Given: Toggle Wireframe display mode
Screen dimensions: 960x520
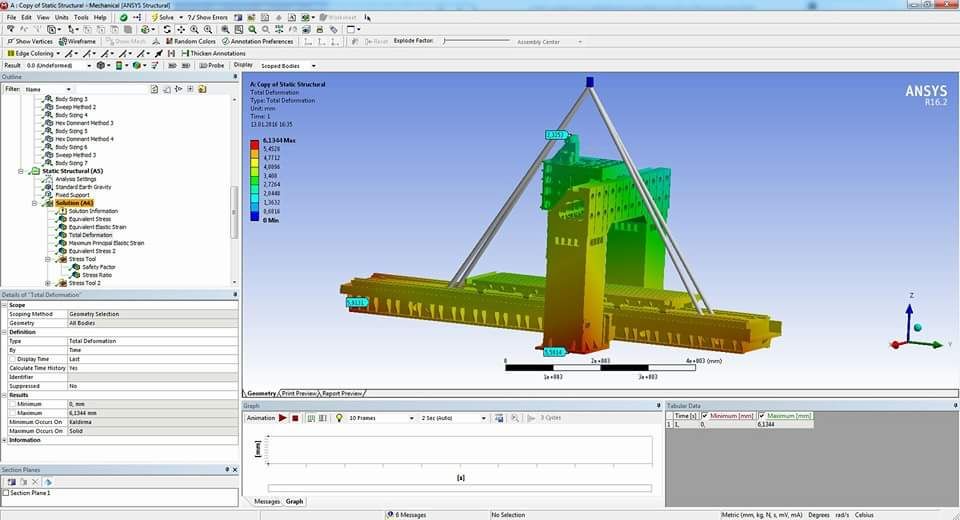Looking at the screenshot, I should 77,41.
